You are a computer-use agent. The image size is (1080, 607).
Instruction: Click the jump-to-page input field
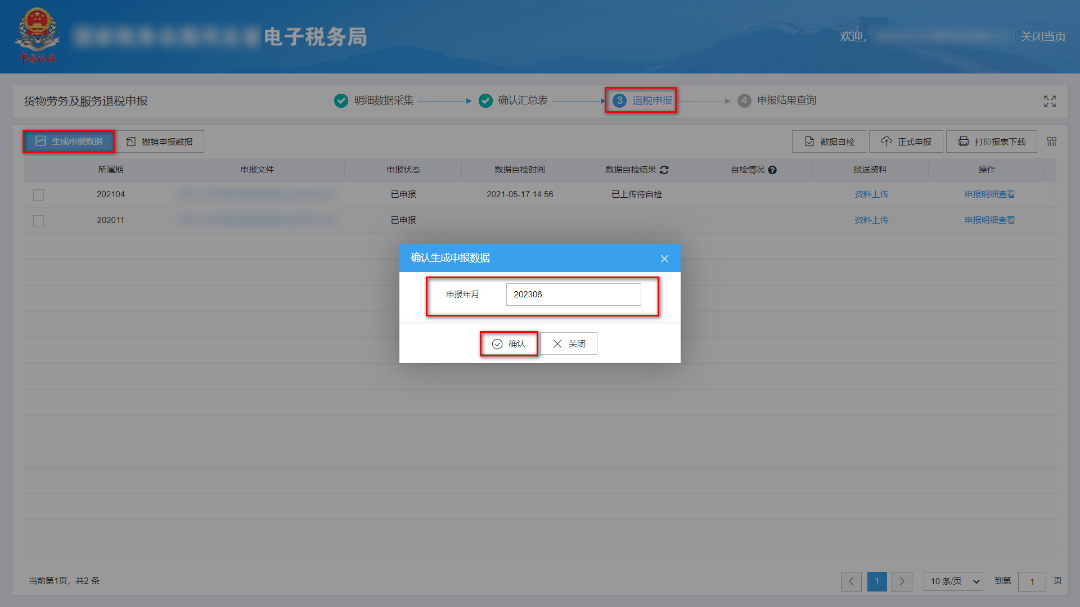click(x=1032, y=582)
